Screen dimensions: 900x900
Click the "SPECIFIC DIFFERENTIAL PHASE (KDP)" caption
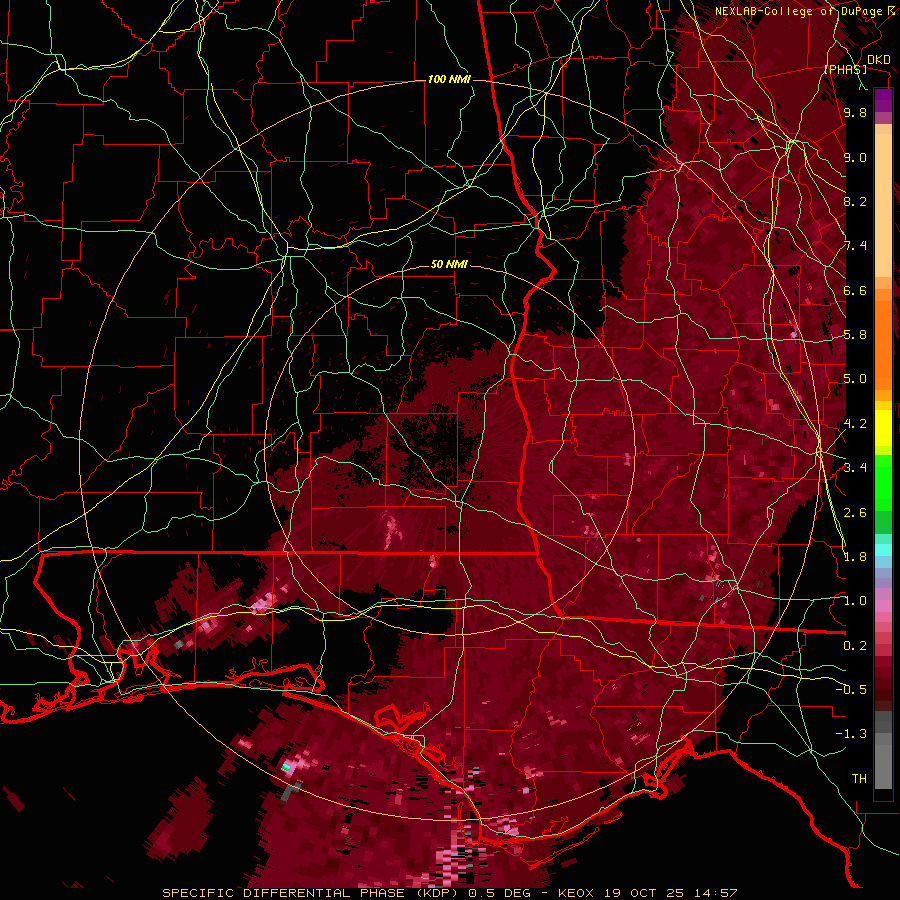pos(308,893)
